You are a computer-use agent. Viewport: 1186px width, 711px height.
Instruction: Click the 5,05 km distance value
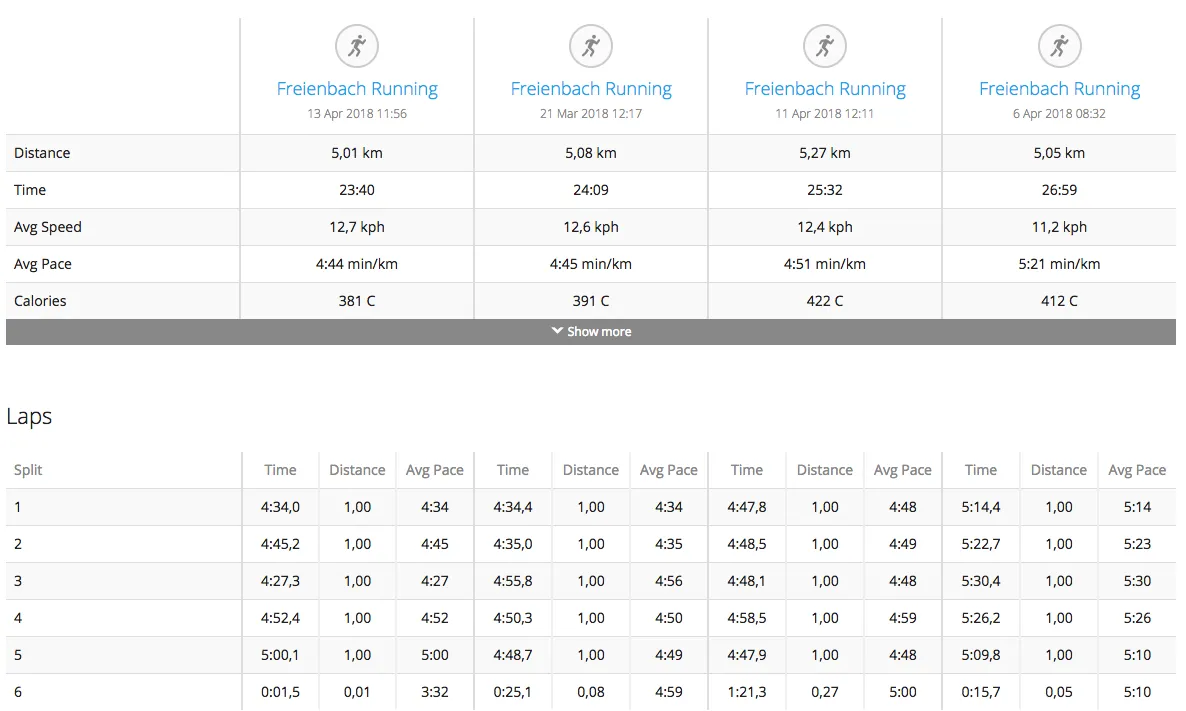[1059, 153]
